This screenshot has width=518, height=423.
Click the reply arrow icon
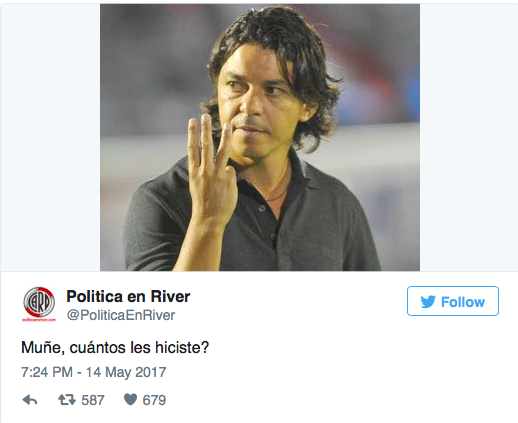tap(30, 400)
